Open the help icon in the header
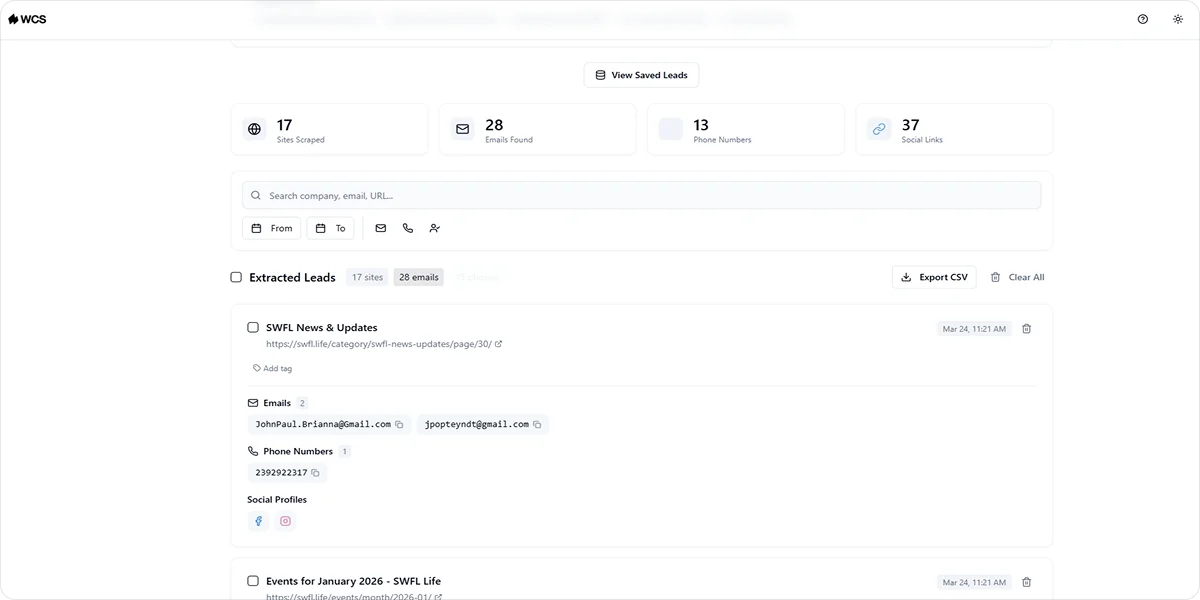 coord(1143,19)
